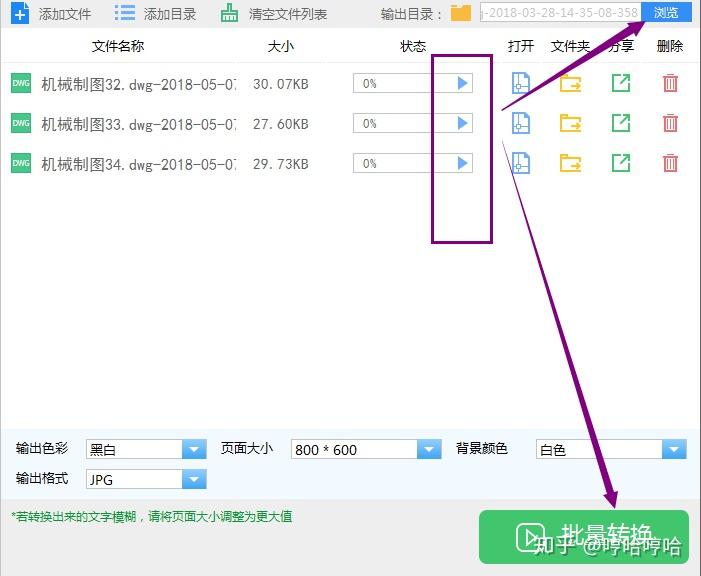Click the blue plus Add File icon
701x576 pixels.
click(20, 13)
